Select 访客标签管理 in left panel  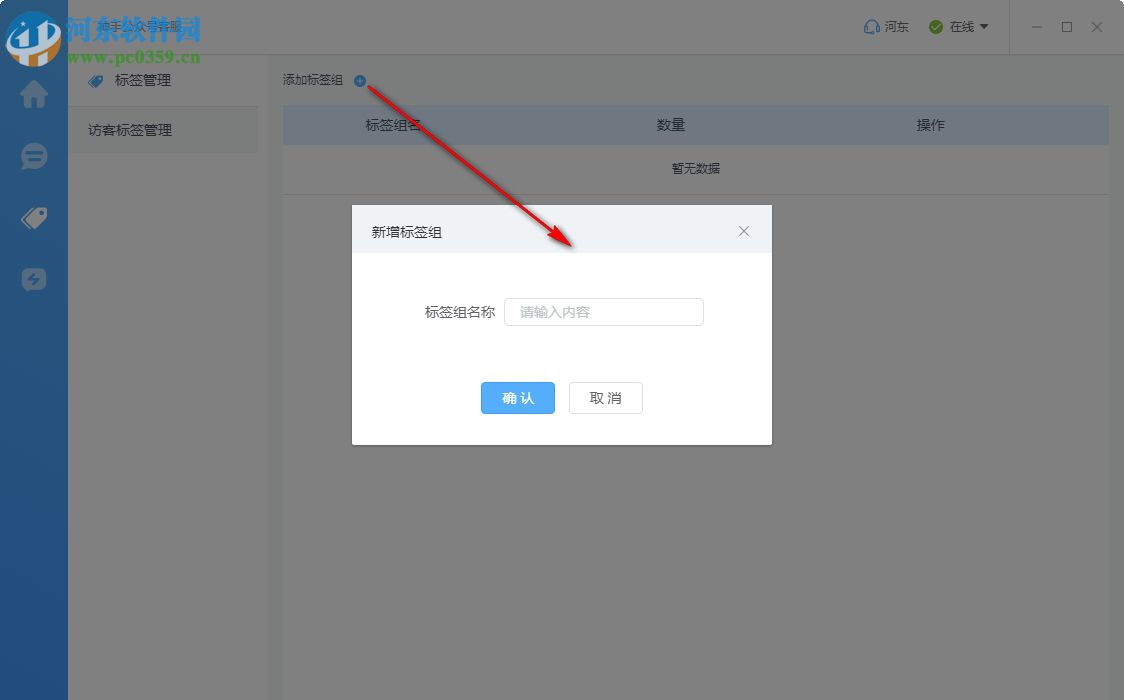(x=131, y=130)
